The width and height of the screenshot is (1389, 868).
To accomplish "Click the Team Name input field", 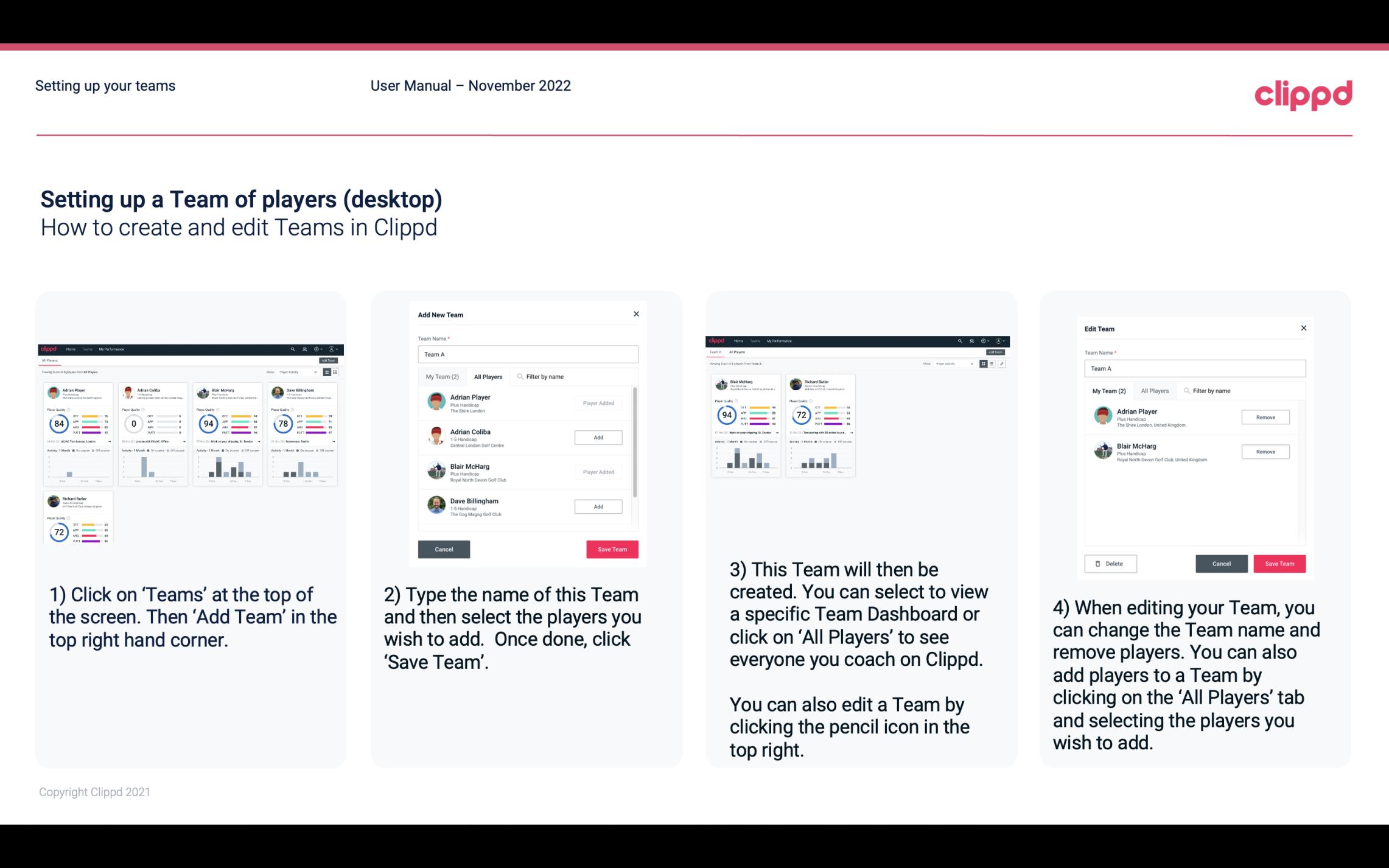I will point(528,354).
